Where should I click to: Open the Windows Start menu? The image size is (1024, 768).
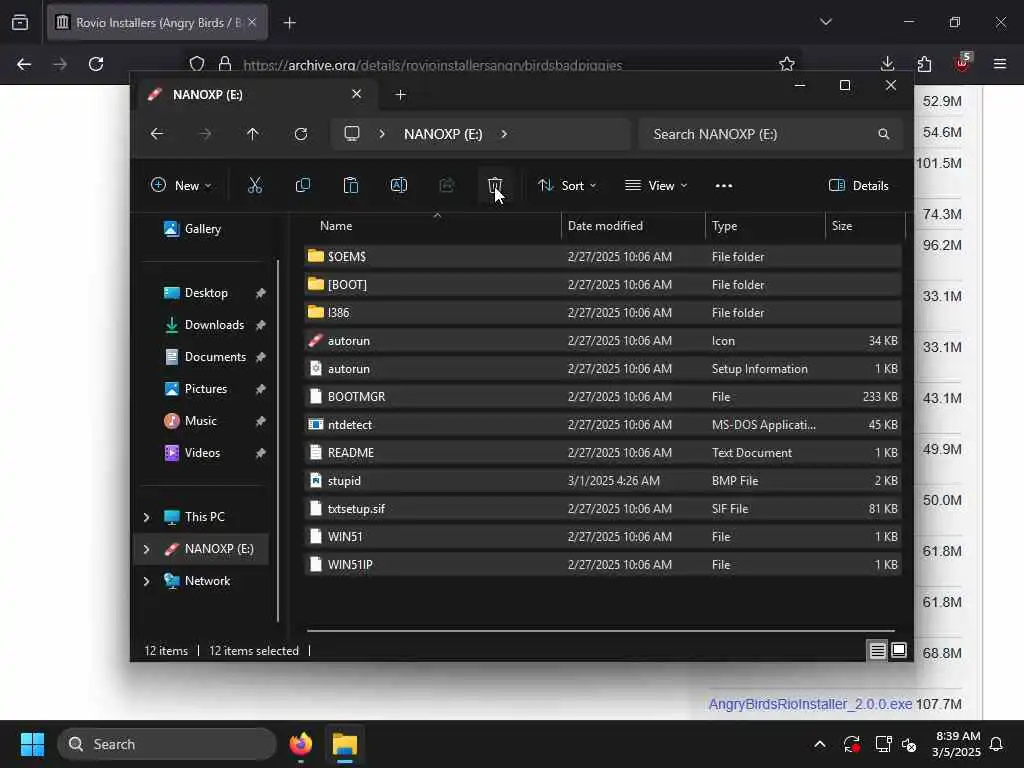(32, 744)
